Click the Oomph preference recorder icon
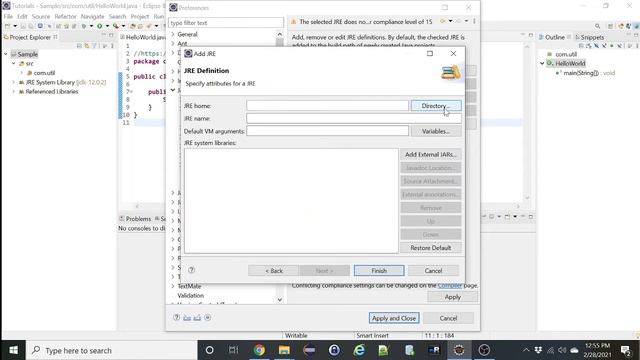 [208, 318]
